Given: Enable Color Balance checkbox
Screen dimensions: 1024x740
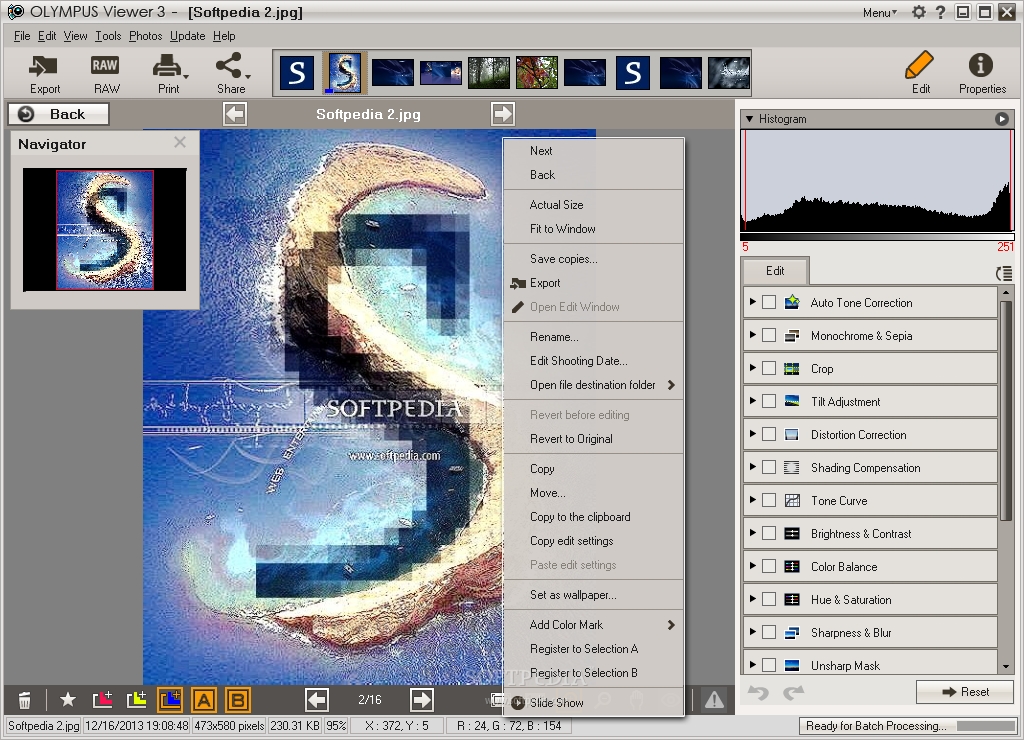Looking at the screenshot, I should click(769, 566).
